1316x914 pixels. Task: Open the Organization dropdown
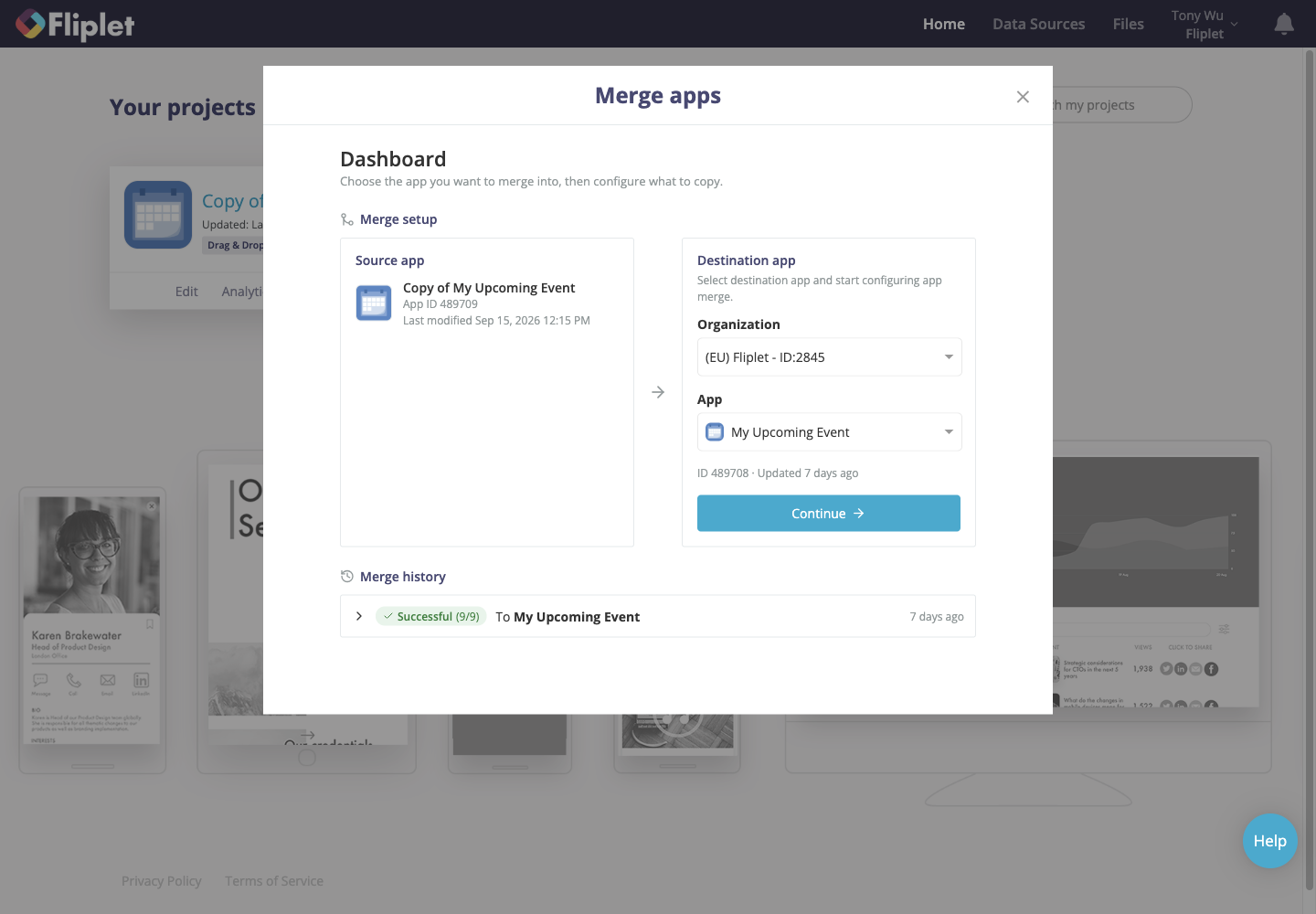(x=830, y=357)
